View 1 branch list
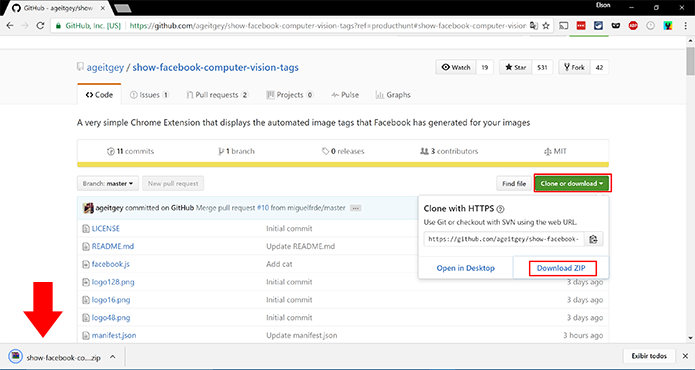 [236, 151]
